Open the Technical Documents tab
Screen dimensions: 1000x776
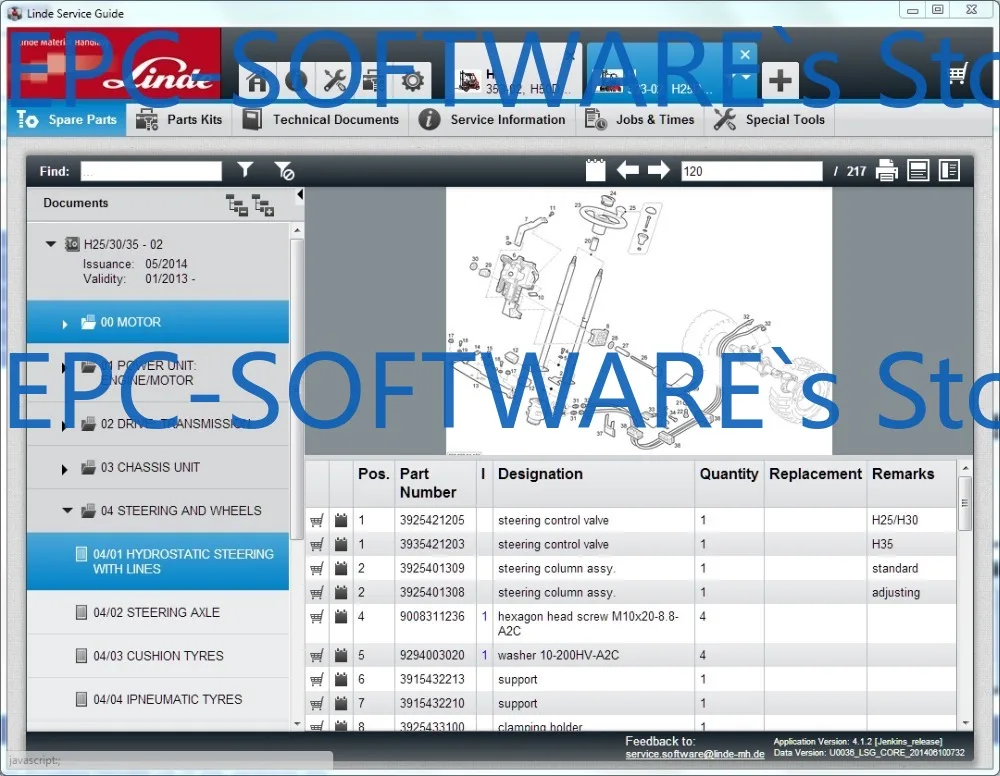[322, 120]
